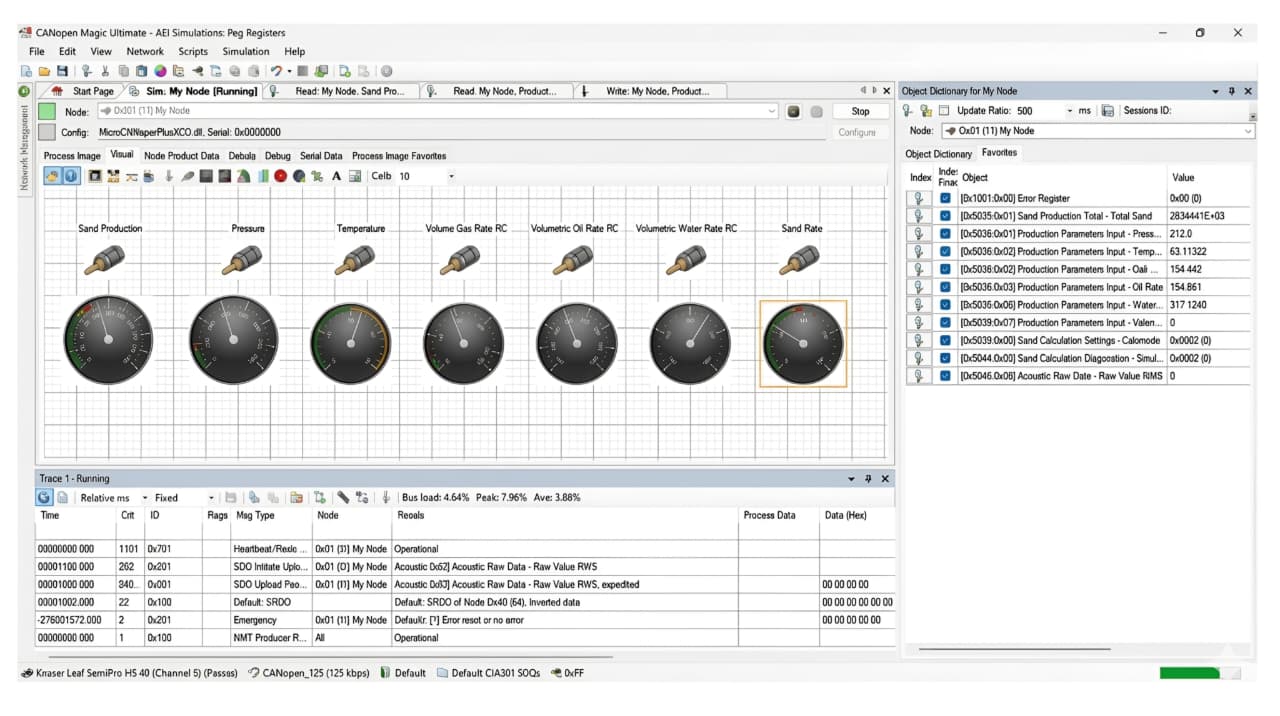Click the red record circle icon
This screenshot has height=716, width=1280.
(280, 176)
